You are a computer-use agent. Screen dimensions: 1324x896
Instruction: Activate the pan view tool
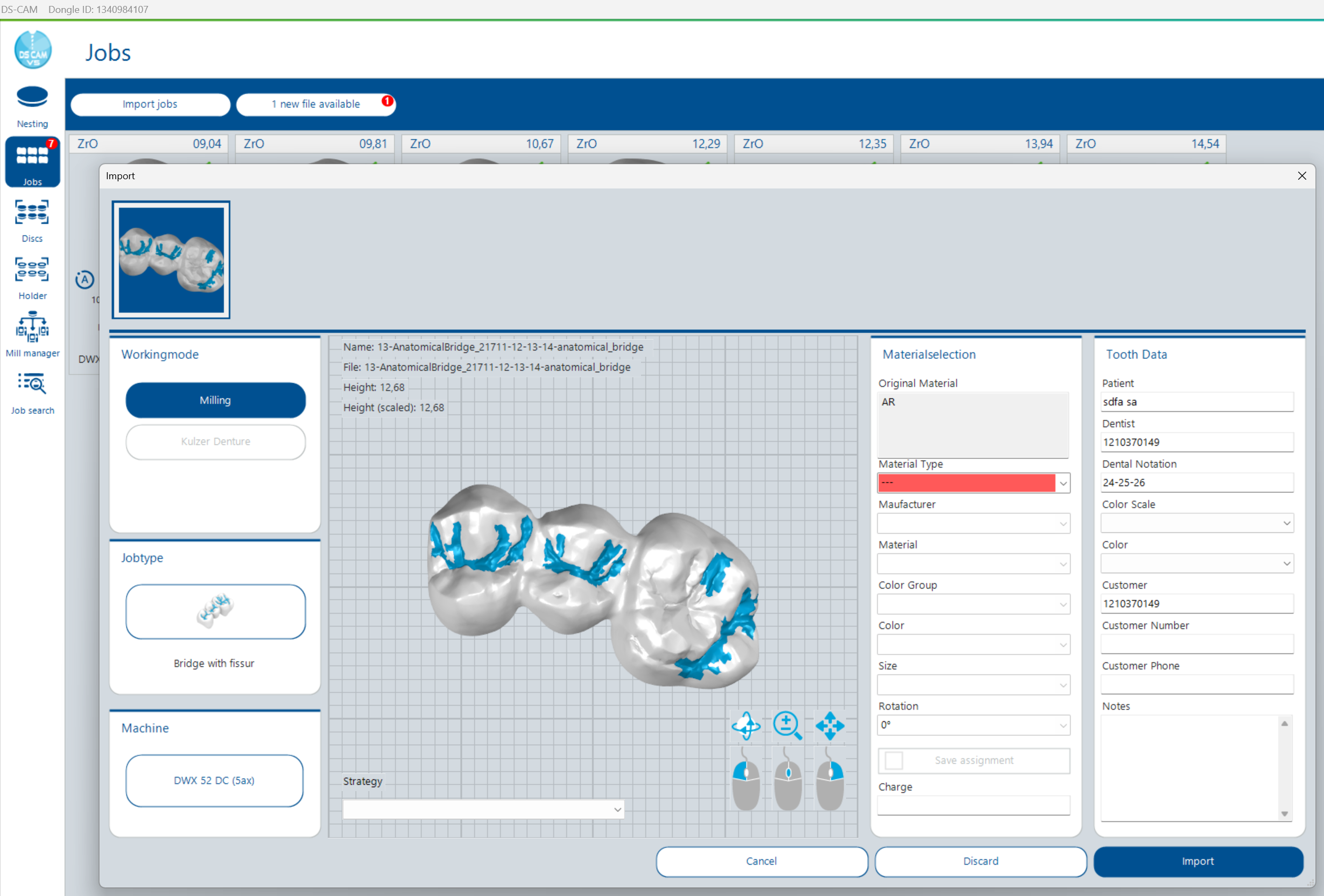[829, 726]
